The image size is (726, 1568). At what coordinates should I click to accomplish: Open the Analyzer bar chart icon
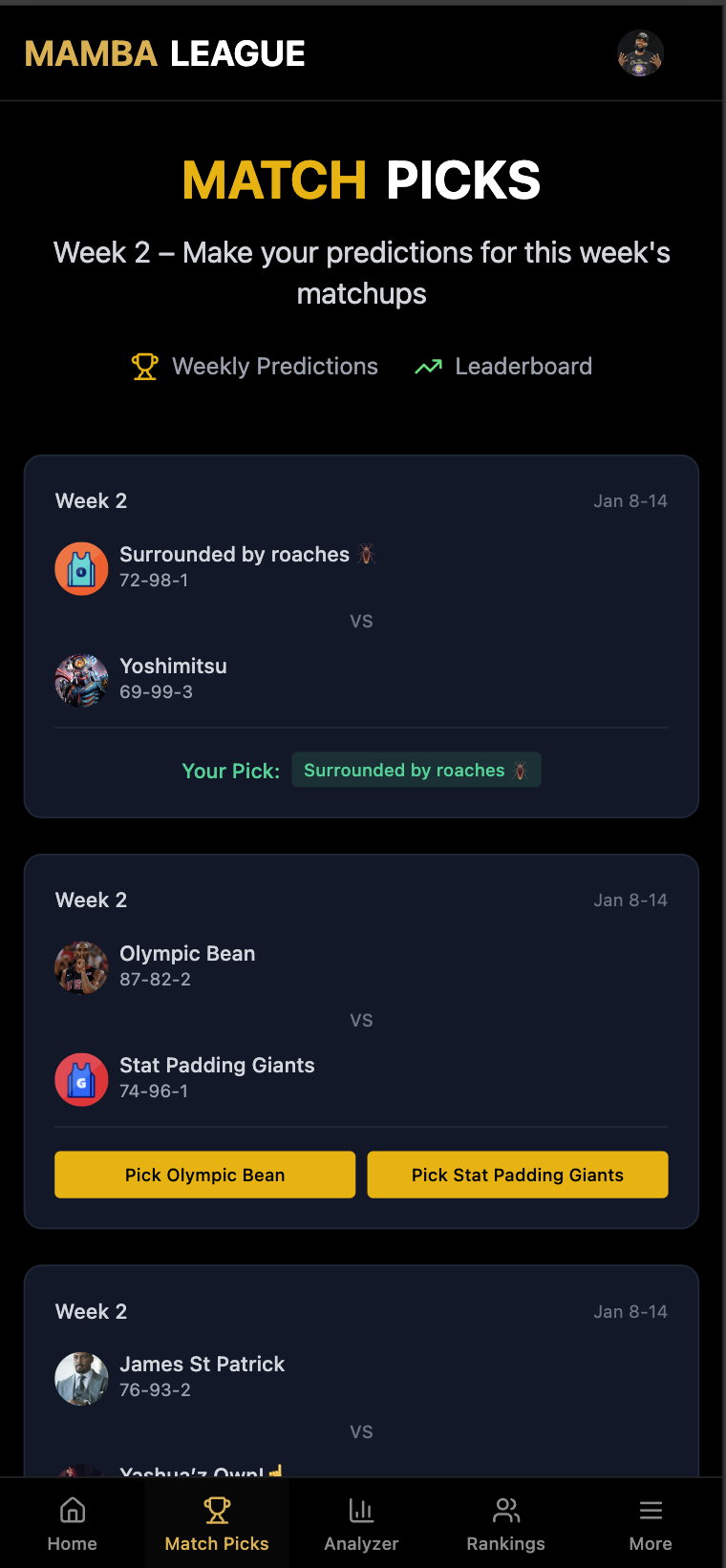[361, 1510]
